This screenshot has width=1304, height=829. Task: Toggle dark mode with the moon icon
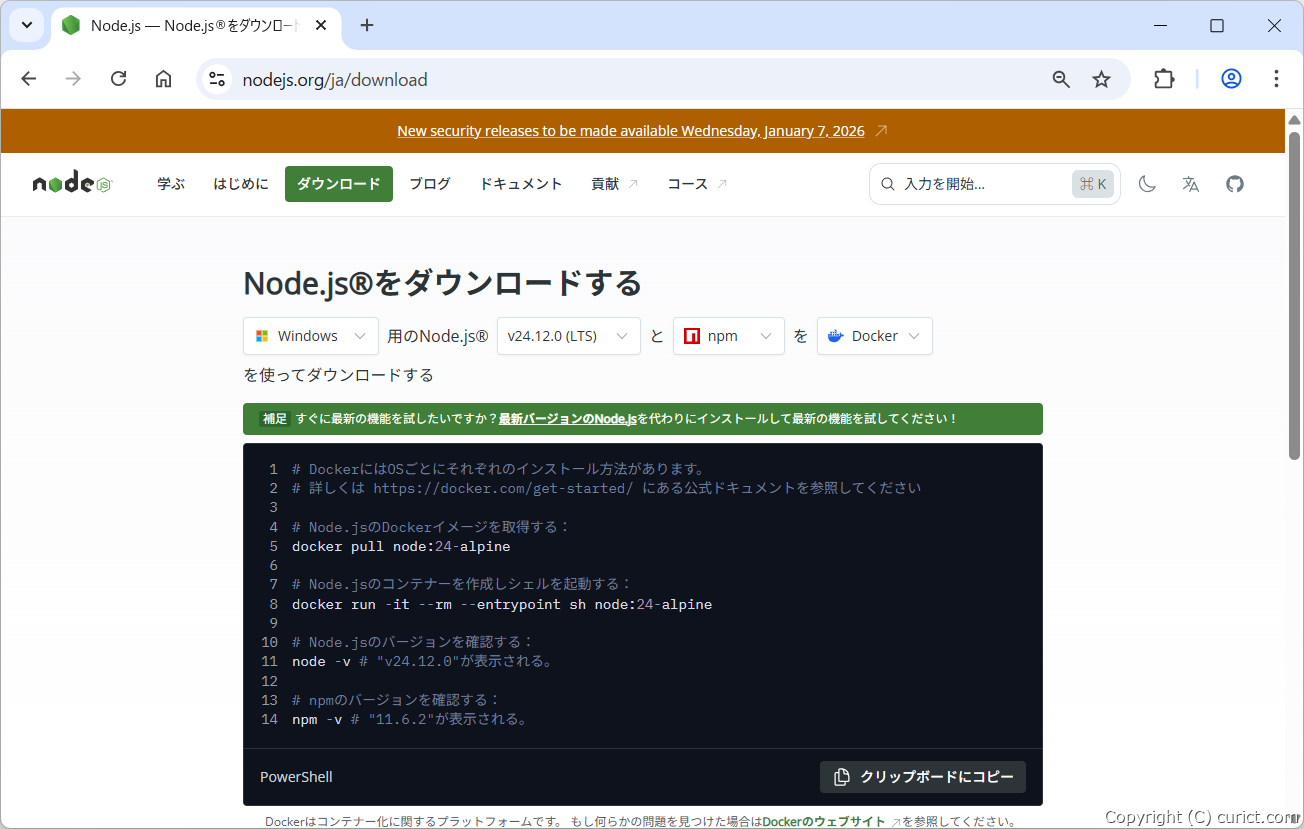coord(1147,184)
